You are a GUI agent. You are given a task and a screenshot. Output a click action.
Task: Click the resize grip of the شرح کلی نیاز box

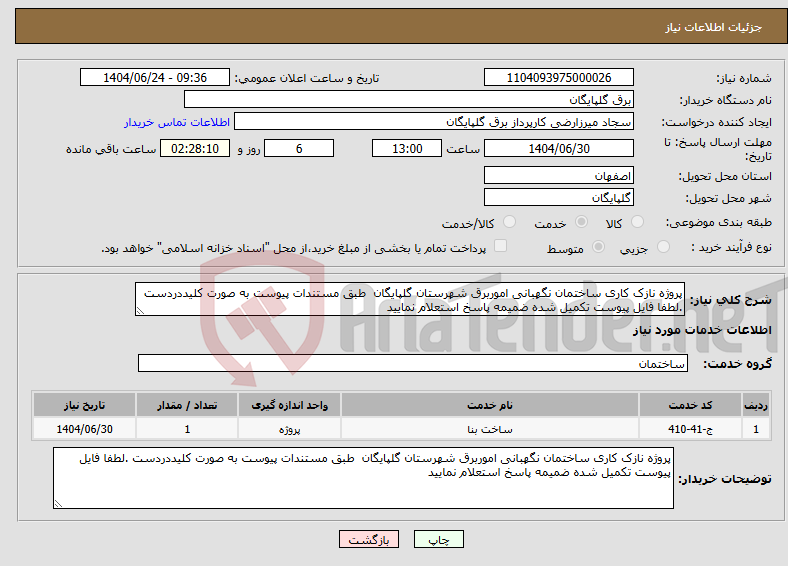[x=140, y=311]
